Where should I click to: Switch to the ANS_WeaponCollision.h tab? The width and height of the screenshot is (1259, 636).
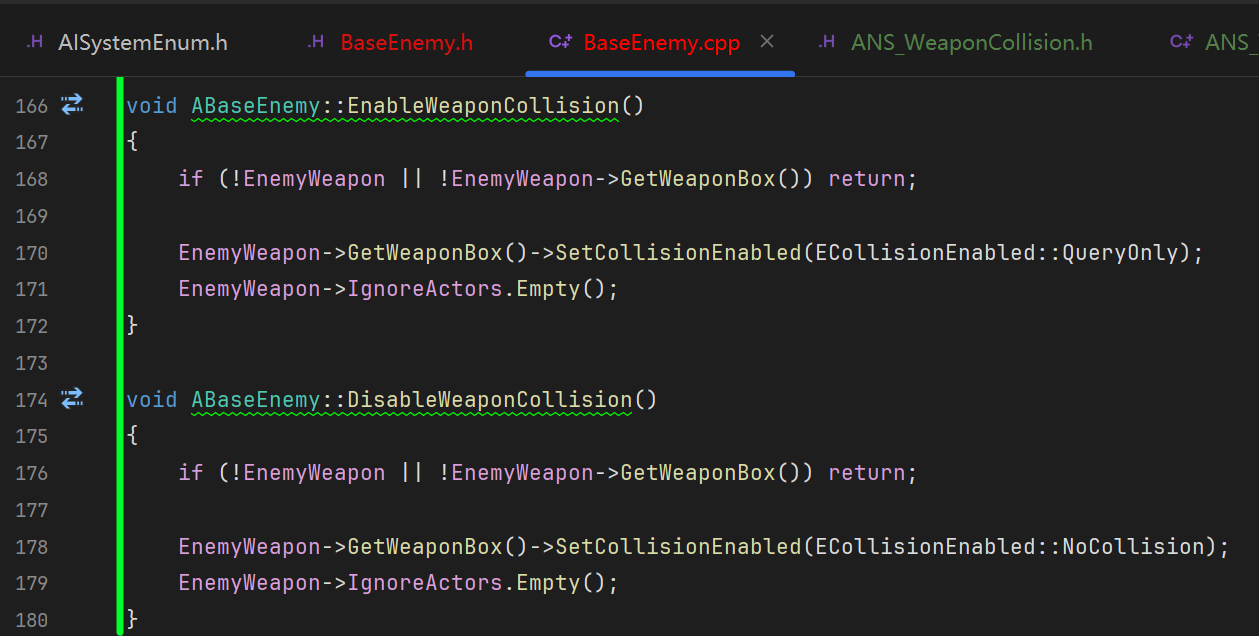pyautogui.click(x=956, y=42)
